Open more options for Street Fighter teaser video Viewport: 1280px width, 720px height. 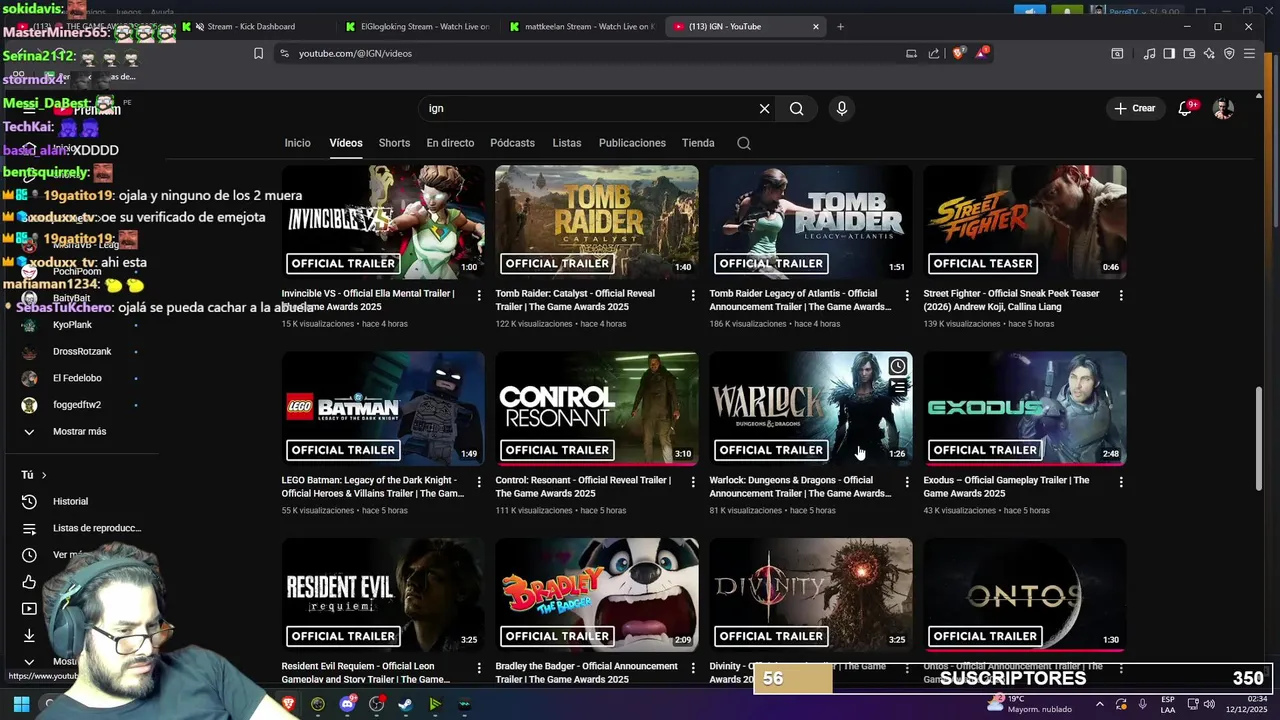(x=1121, y=295)
